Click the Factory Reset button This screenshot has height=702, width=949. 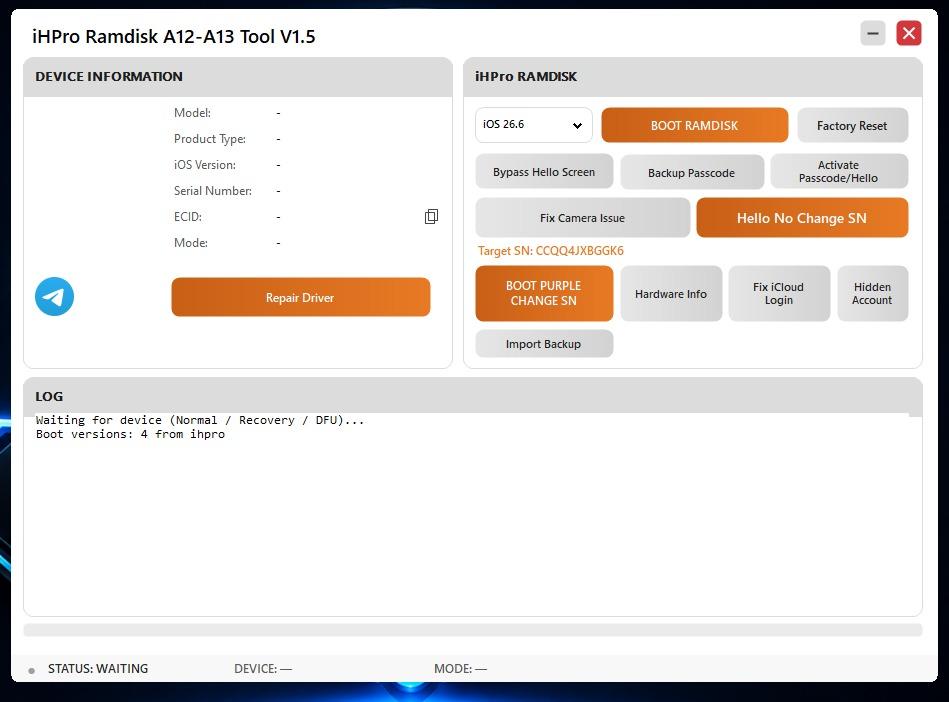click(x=852, y=125)
